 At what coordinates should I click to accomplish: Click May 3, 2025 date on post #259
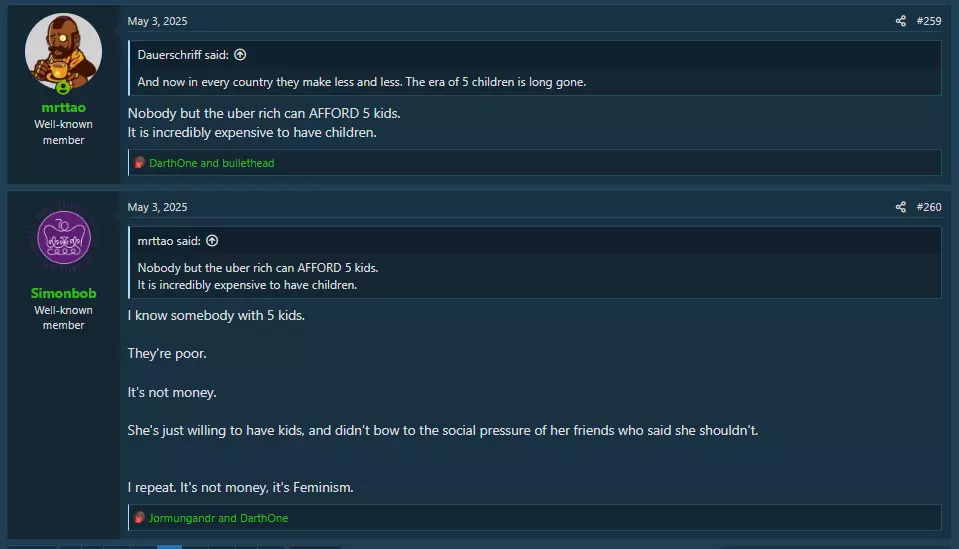click(157, 21)
